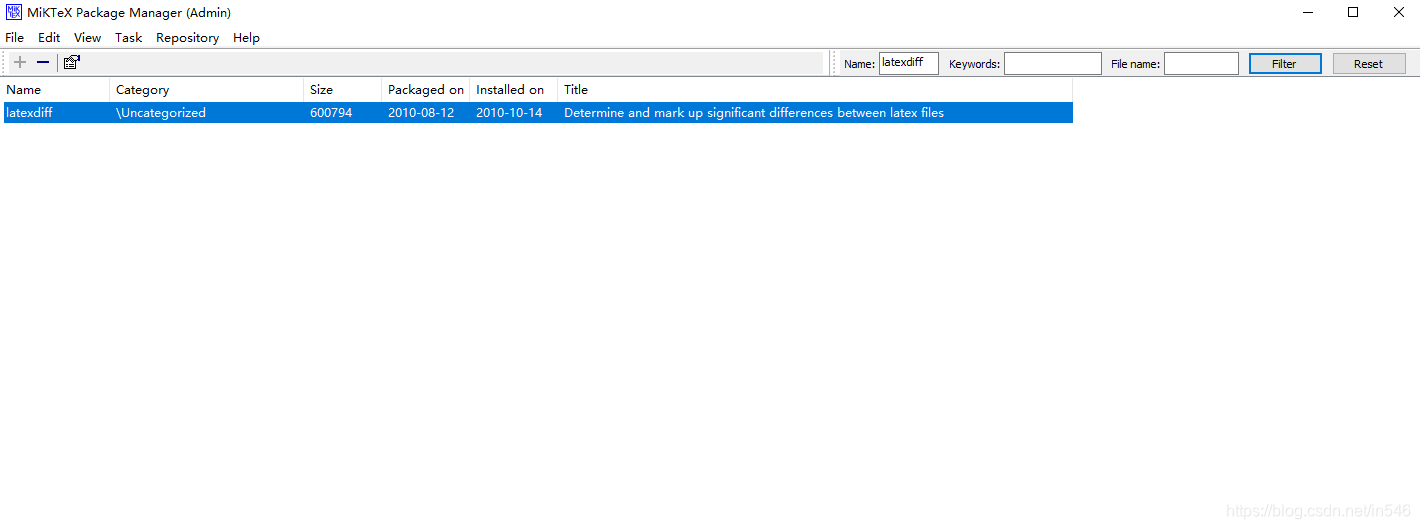1420x529 pixels.
Task: Maximize the MiKTeX Package Manager window
Action: click(1353, 12)
